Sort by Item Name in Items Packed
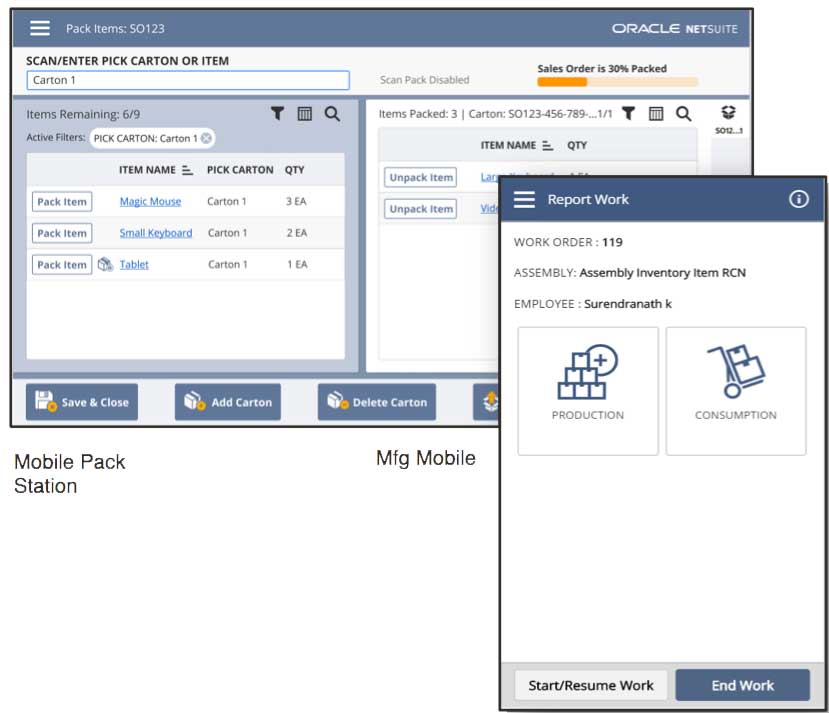Image resolution: width=829 pixels, height=713 pixels. pos(547,146)
